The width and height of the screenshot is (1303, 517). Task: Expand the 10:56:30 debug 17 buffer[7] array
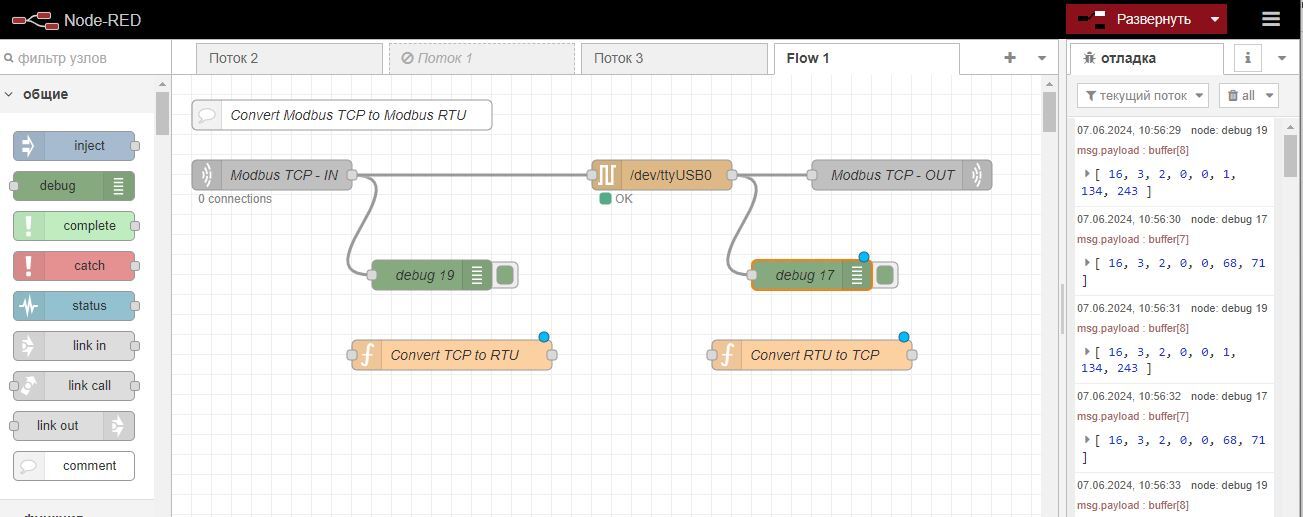click(1087, 263)
